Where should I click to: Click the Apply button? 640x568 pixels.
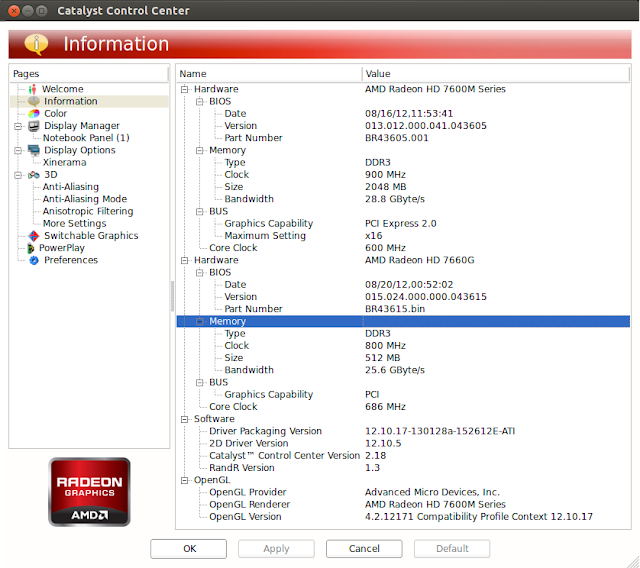point(276,548)
